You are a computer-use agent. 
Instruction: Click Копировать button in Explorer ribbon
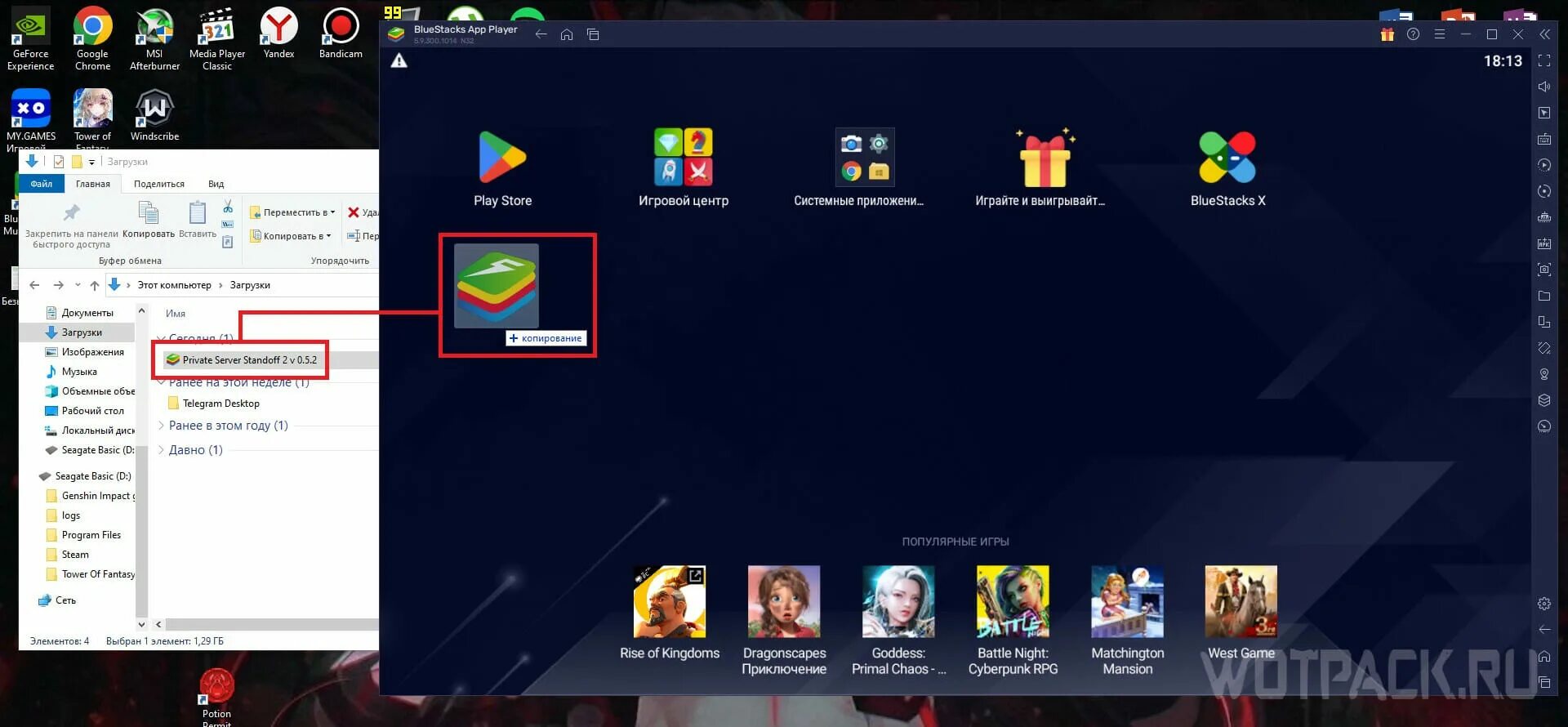click(x=149, y=220)
